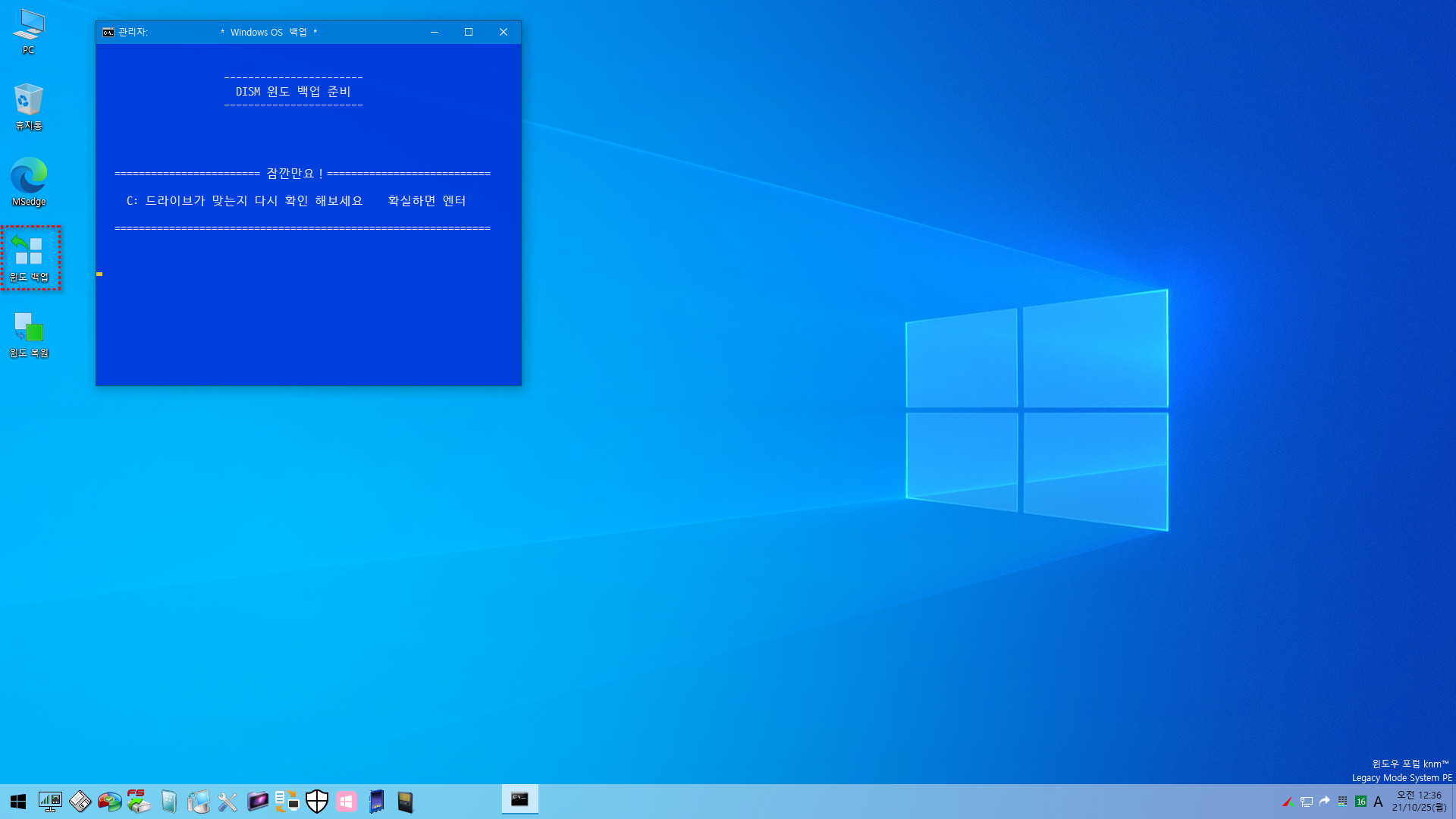Click the pink Windows logo taskbar icon
Screen dimensions: 1456x819
tap(347, 802)
